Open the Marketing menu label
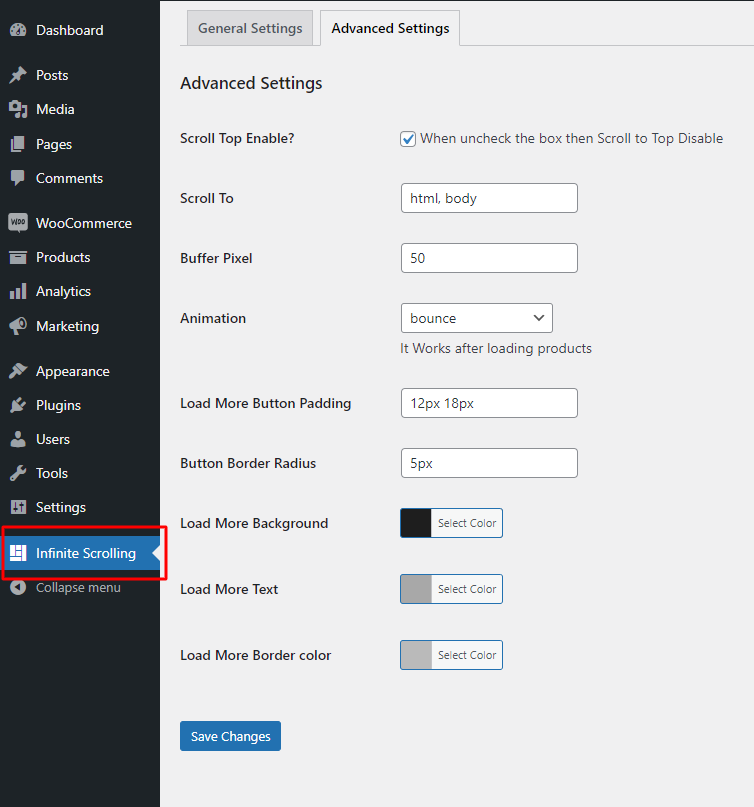Image resolution: width=754 pixels, height=807 pixels. [67, 326]
